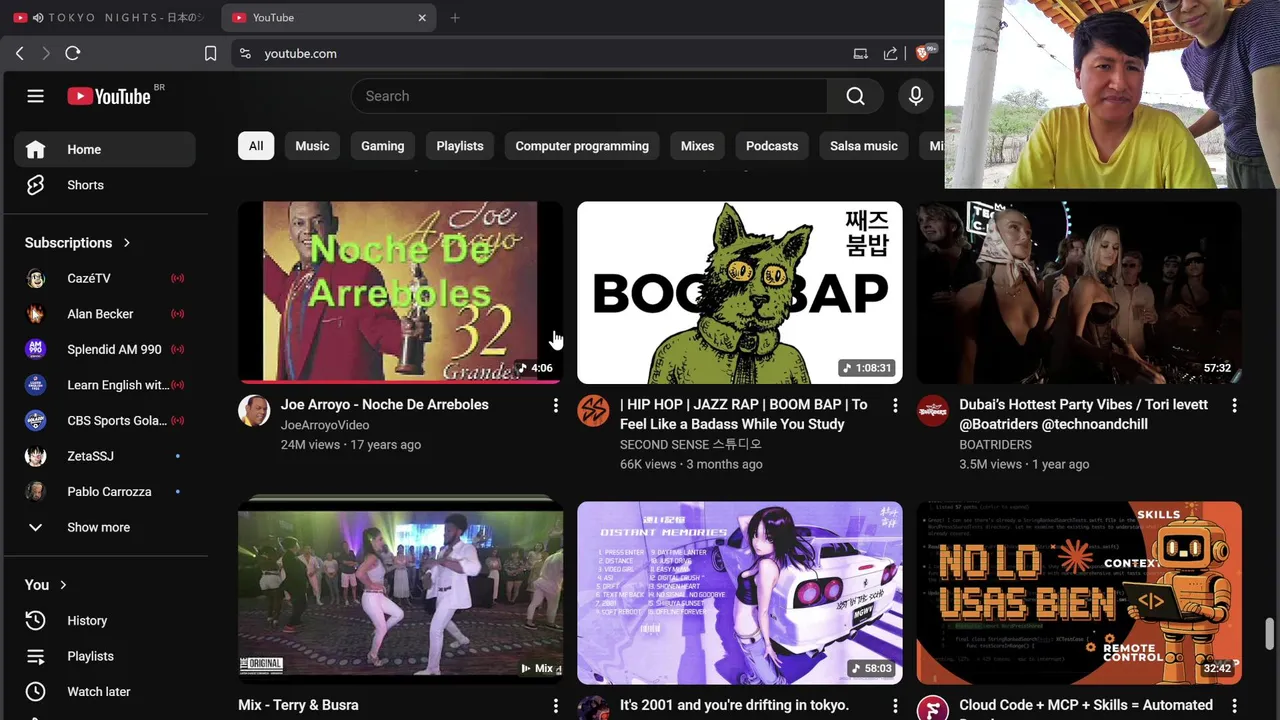Open Pablo Carrozza subscription
1280x720 pixels.
[105, 492]
